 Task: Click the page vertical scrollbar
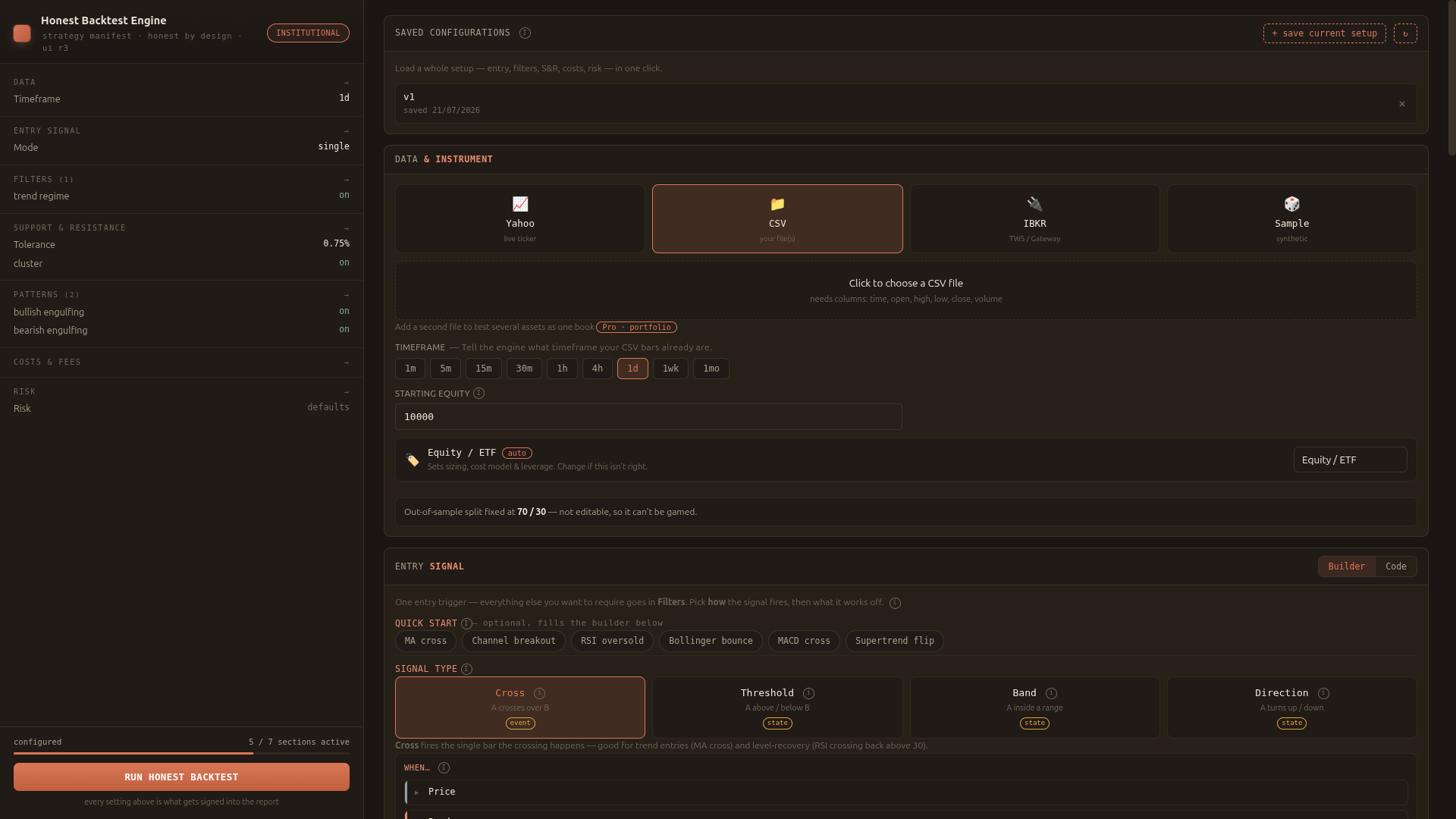1451,77
